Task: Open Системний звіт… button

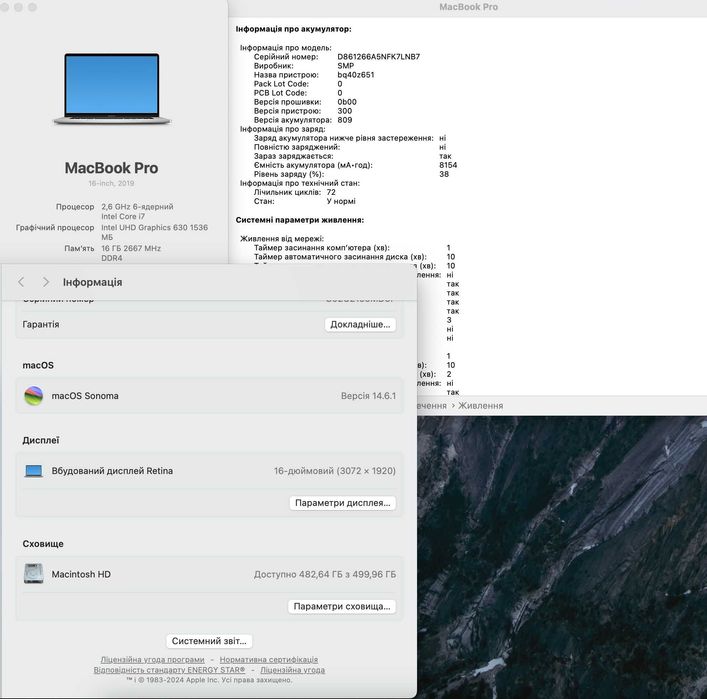Action: (x=209, y=641)
